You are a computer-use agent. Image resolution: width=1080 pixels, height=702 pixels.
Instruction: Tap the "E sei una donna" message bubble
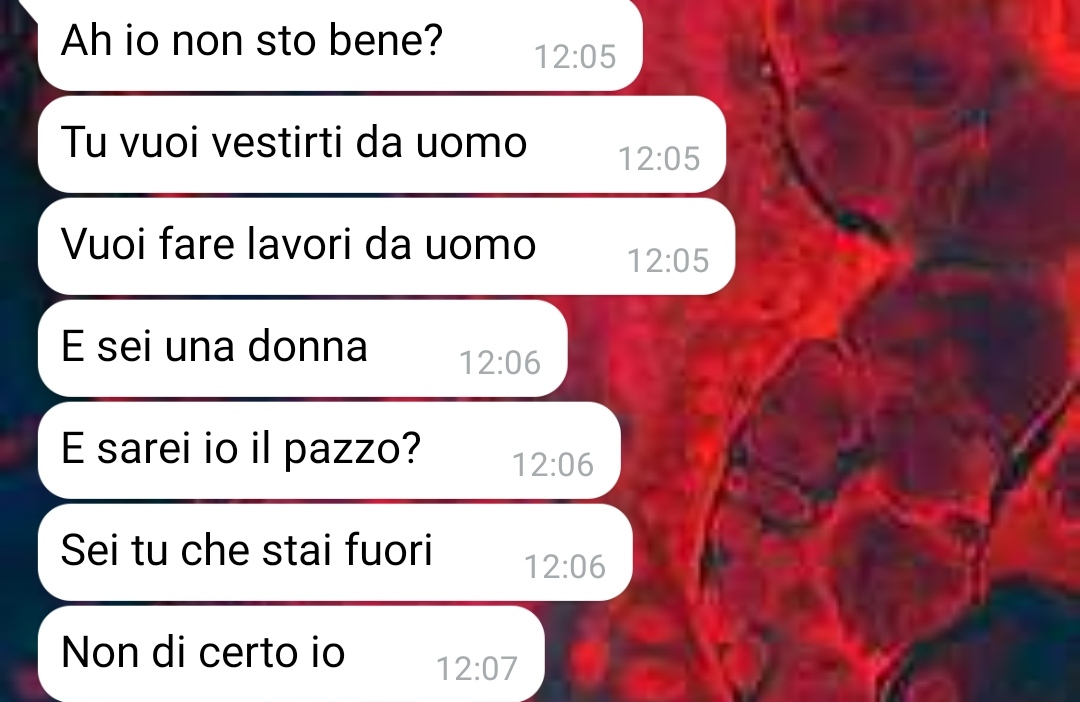302,349
